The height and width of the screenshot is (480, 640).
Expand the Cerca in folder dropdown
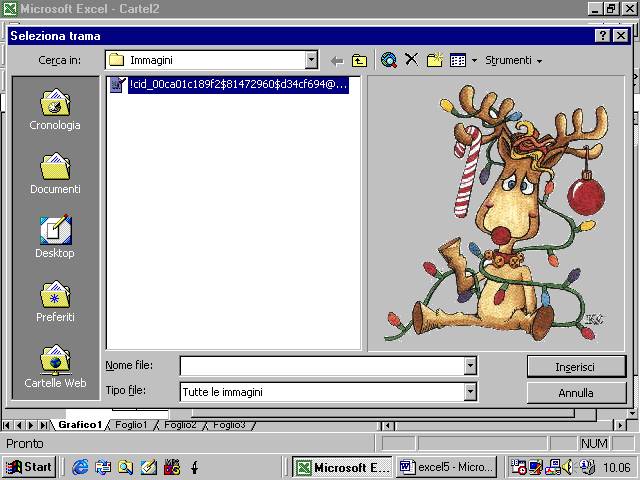(x=311, y=60)
